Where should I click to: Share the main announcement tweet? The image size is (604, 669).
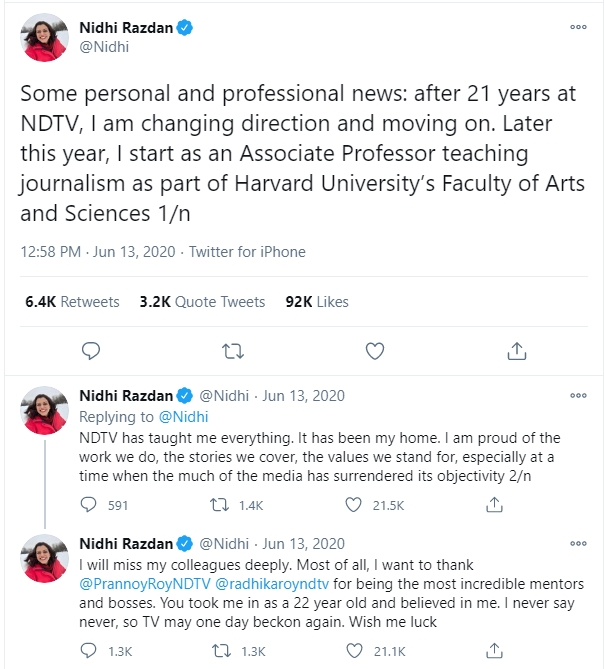(x=517, y=351)
